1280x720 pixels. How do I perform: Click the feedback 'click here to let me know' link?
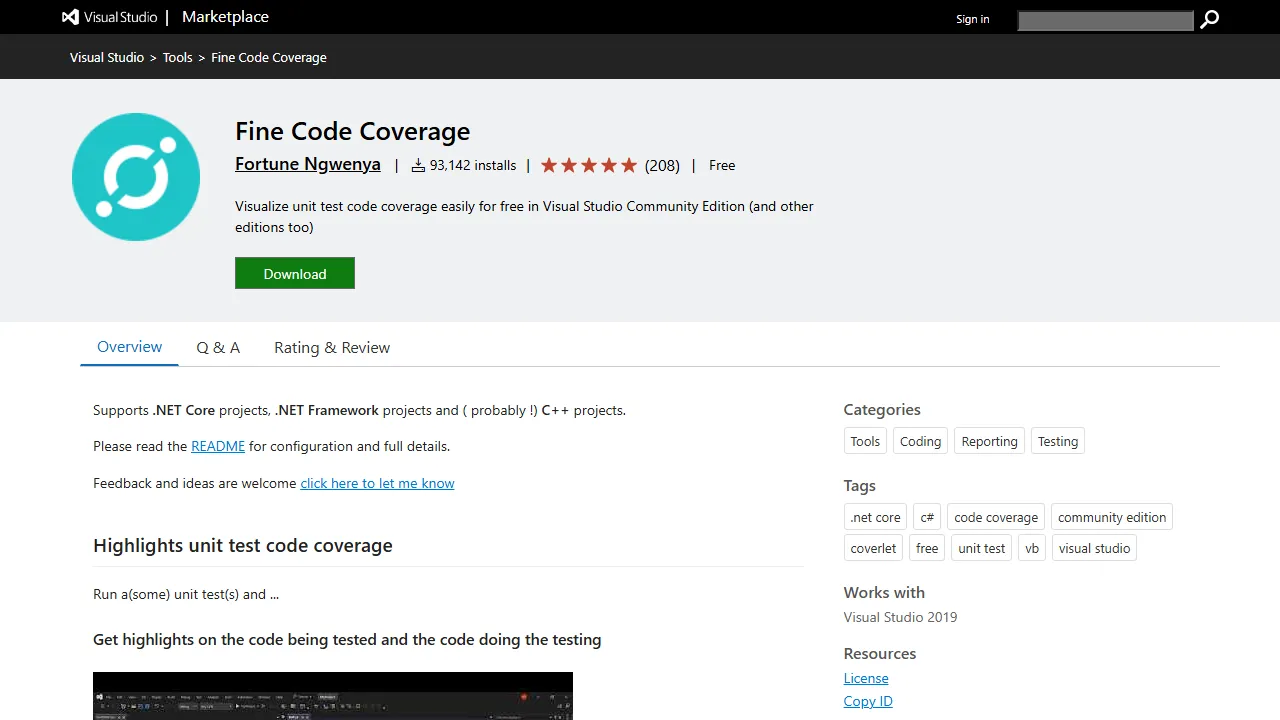[x=377, y=483]
